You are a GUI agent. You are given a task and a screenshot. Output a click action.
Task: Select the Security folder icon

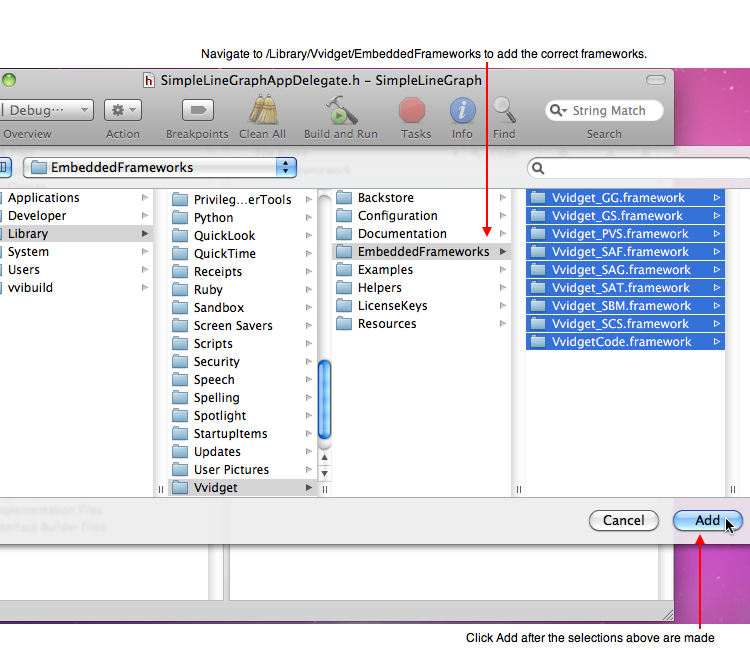pos(180,362)
